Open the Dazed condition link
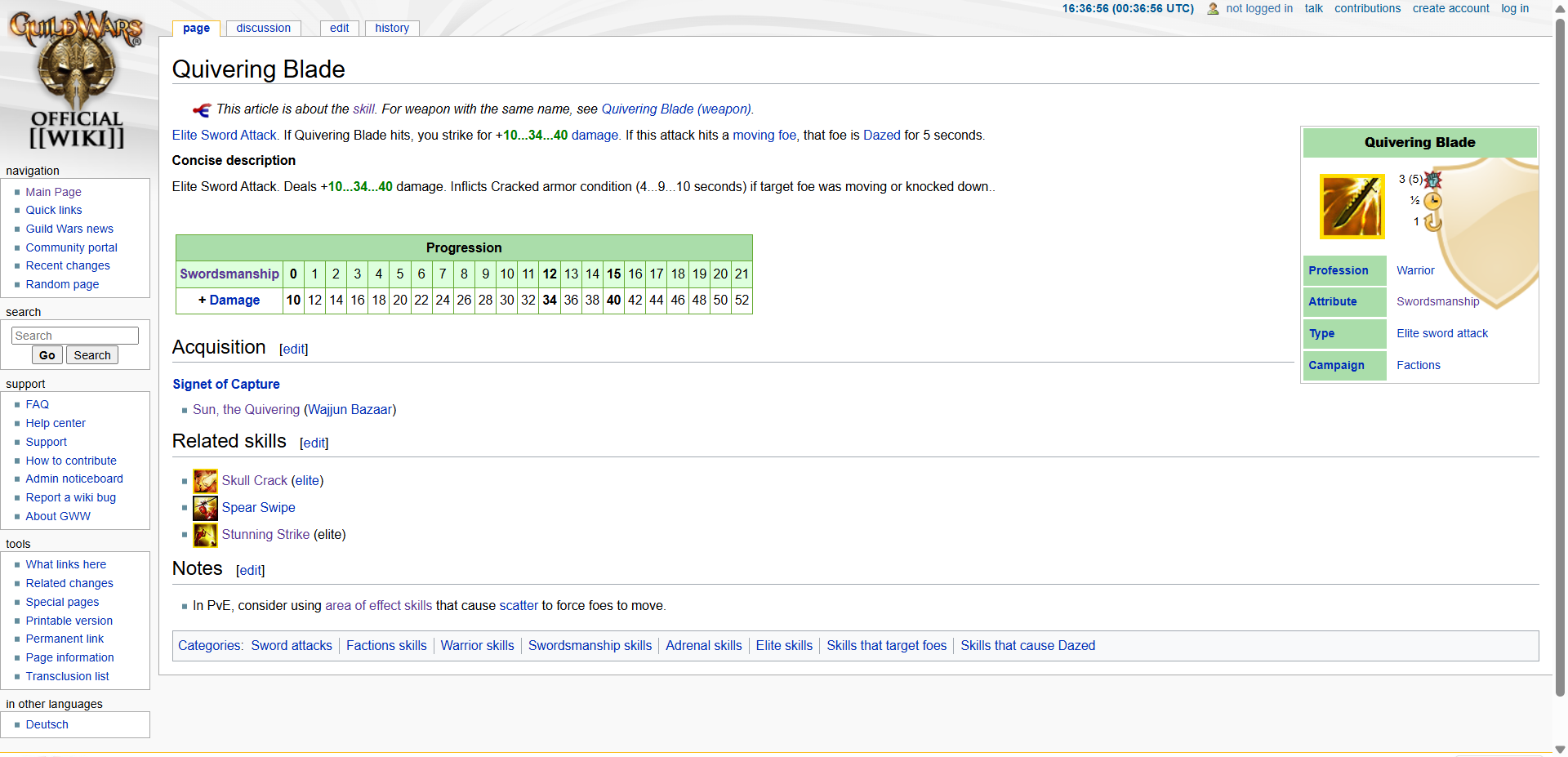1568x757 pixels. point(882,135)
